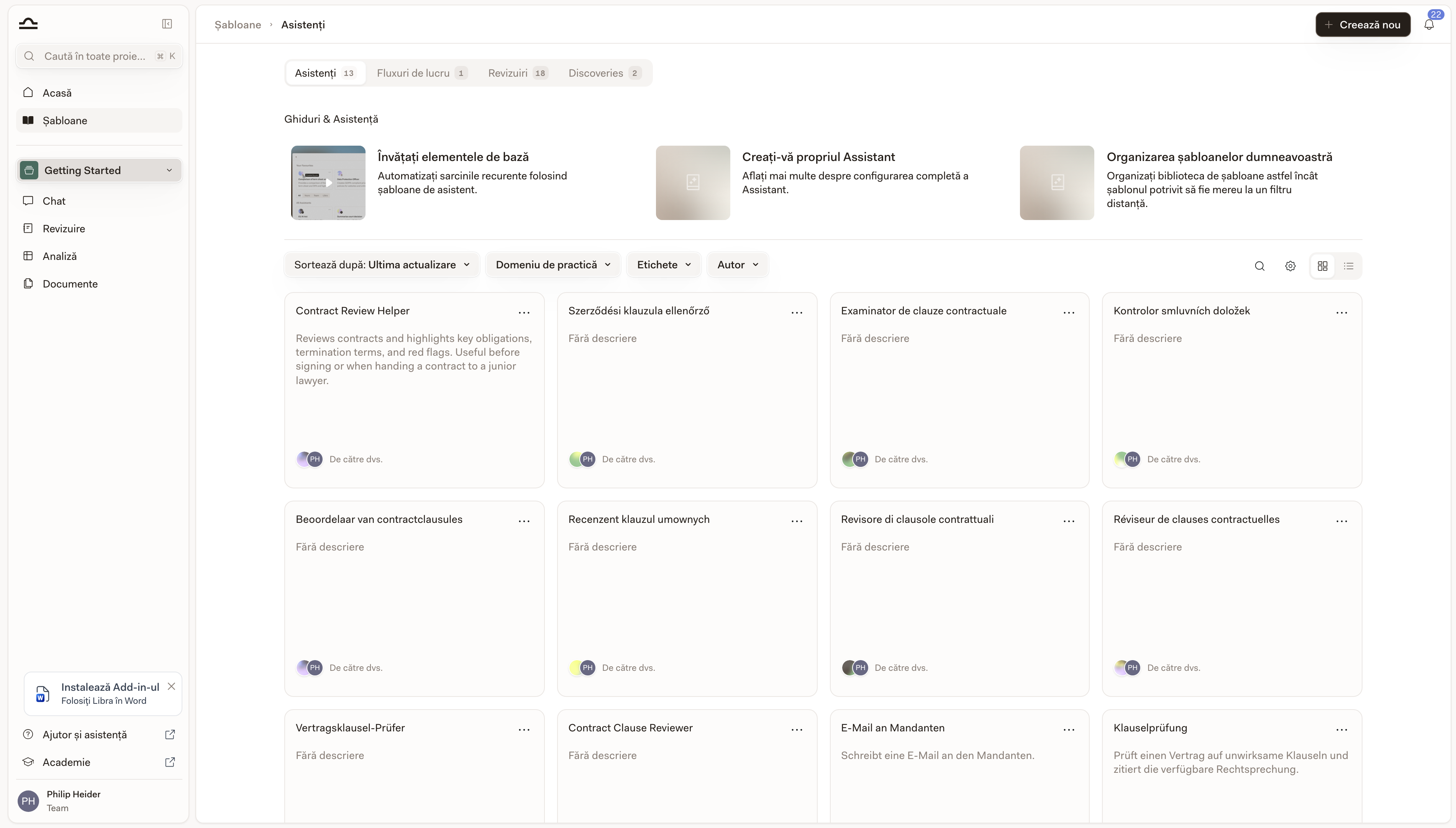
Task: Open Domeniu de practică filter dropdown
Action: coord(553,265)
